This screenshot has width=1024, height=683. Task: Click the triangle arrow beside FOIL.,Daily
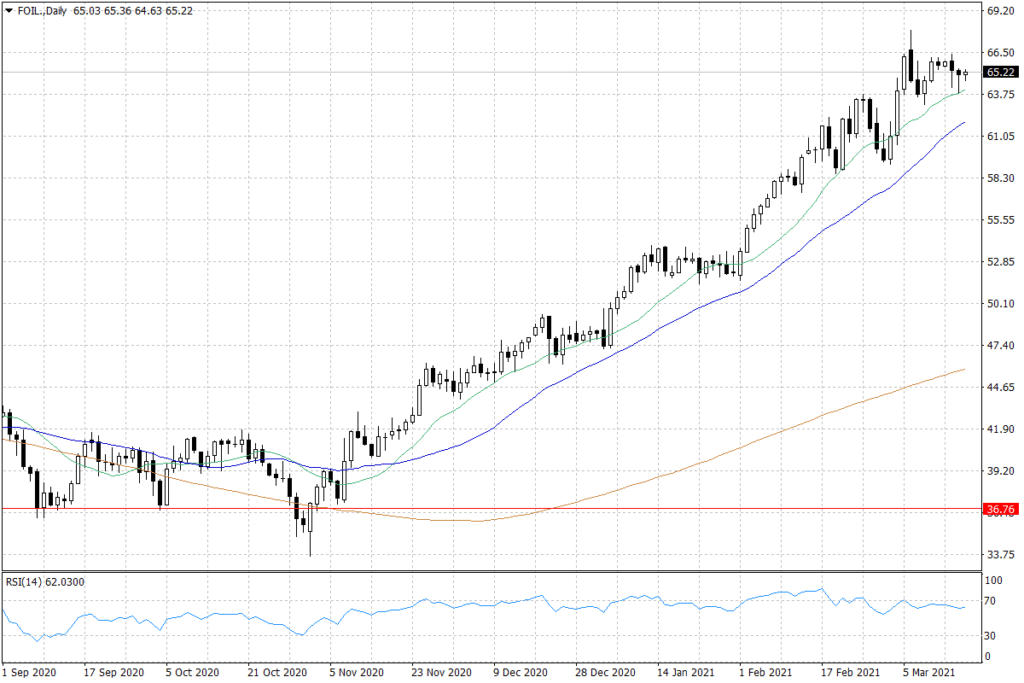point(8,11)
